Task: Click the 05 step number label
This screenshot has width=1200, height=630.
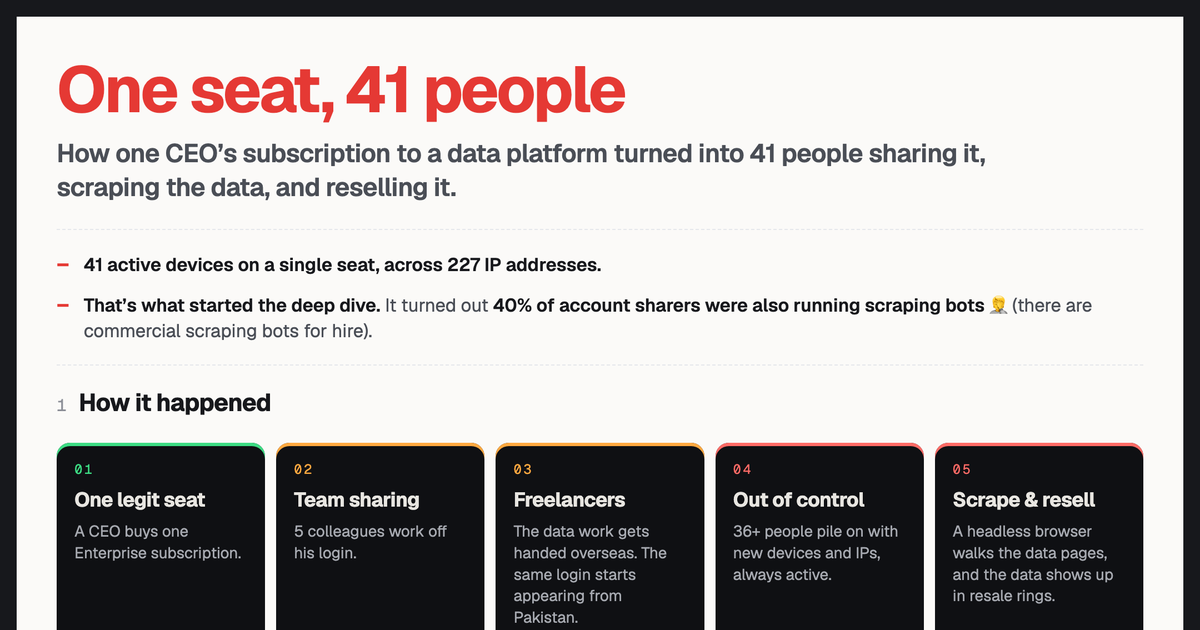Action: pos(962,469)
